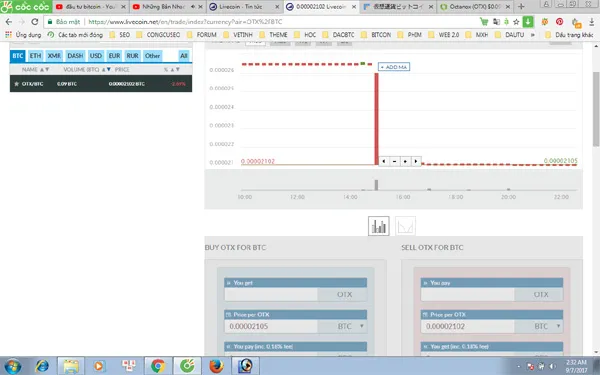Open the Windows Start button

pos(13,366)
